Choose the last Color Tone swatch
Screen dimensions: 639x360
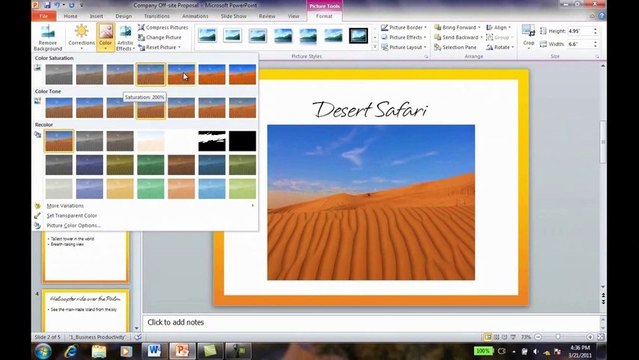242,108
